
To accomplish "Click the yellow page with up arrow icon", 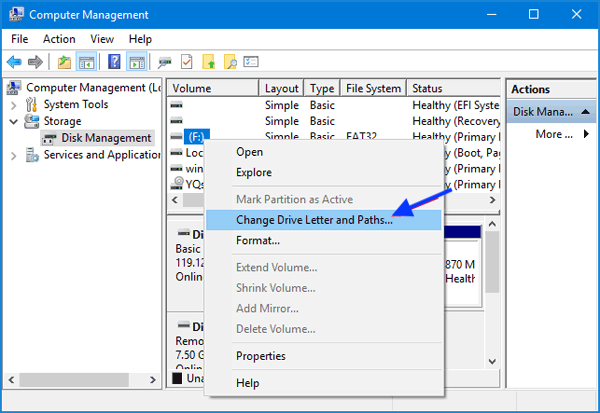I will click(209, 62).
